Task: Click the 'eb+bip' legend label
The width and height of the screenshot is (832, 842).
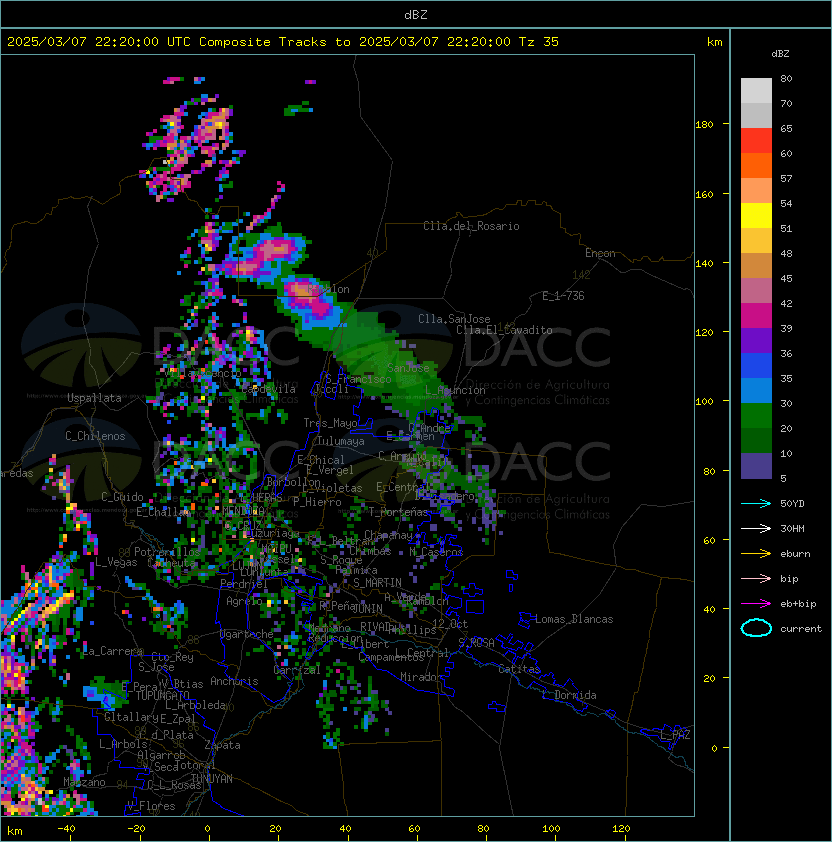Action: click(798, 604)
